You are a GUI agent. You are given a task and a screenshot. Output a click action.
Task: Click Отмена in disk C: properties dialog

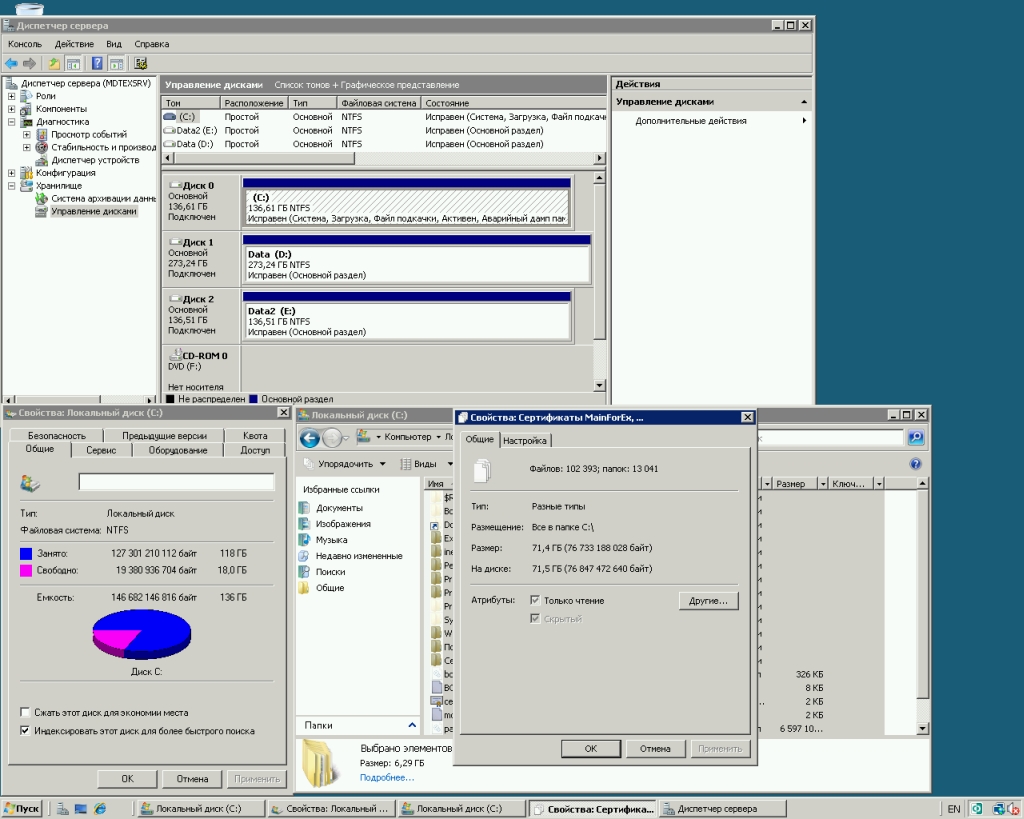point(192,779)
